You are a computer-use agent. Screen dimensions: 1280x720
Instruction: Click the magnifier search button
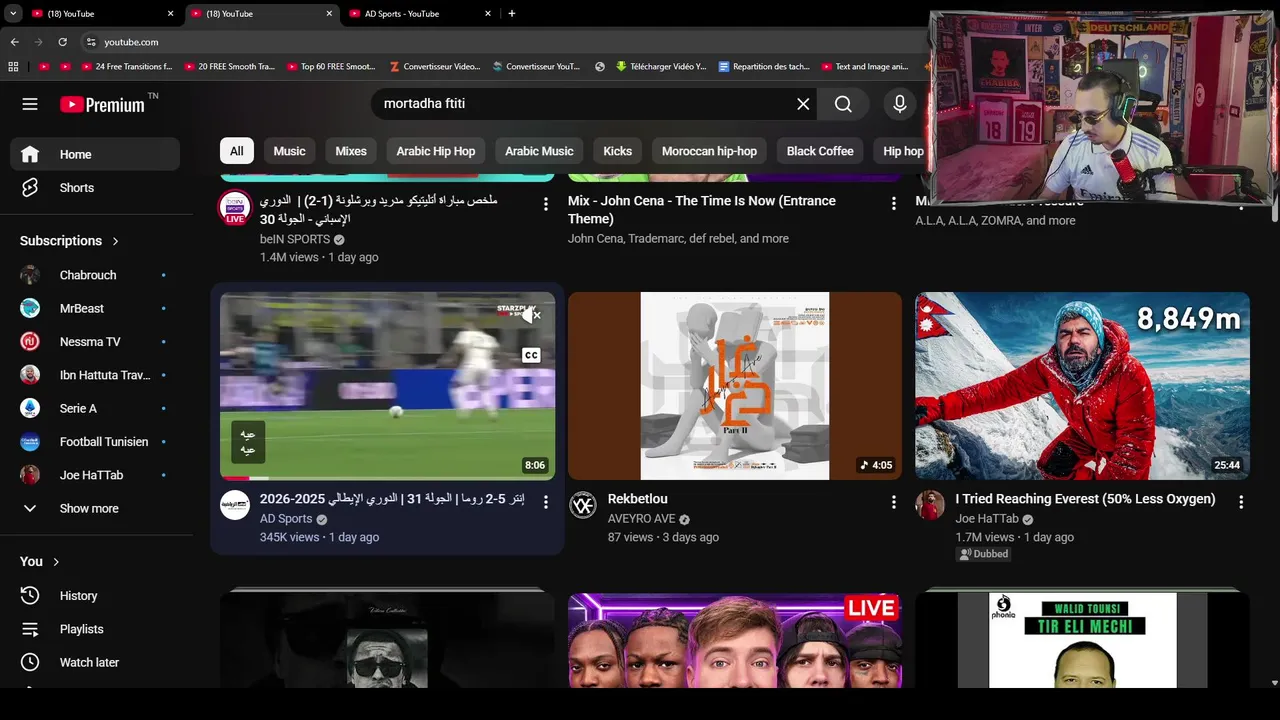[843, 104]
